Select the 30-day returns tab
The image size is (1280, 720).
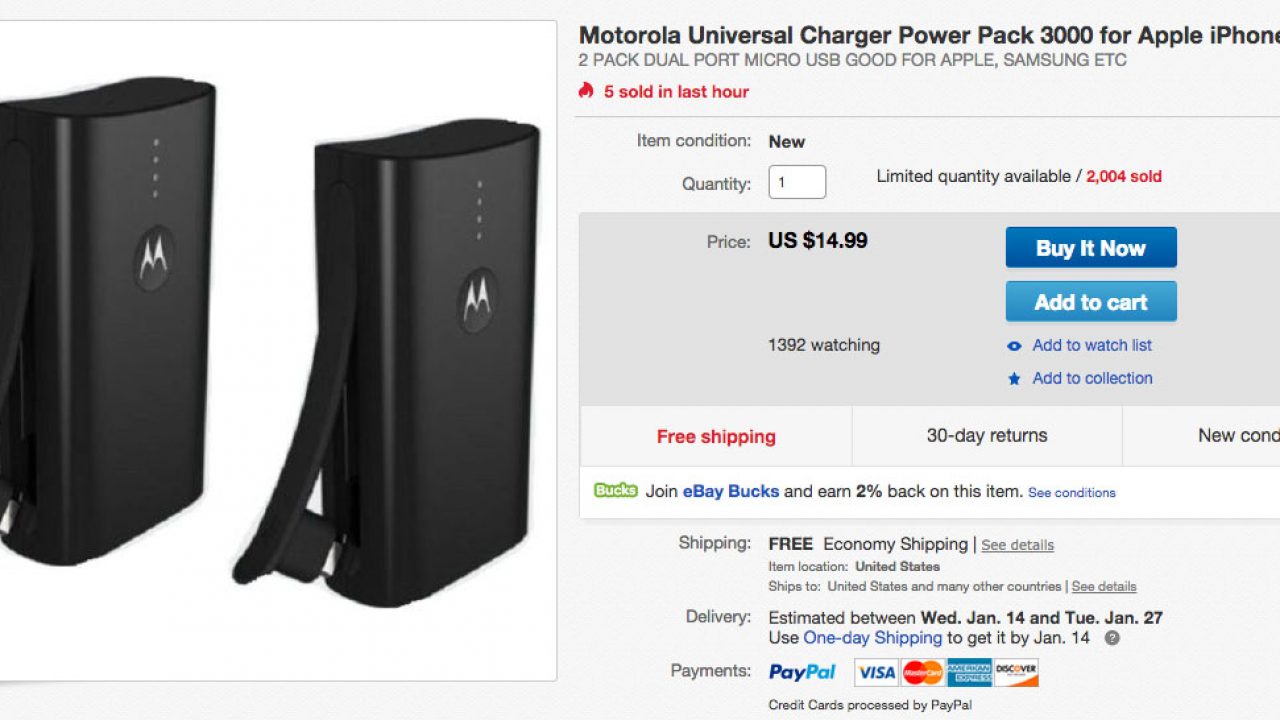tap(987, 436)
